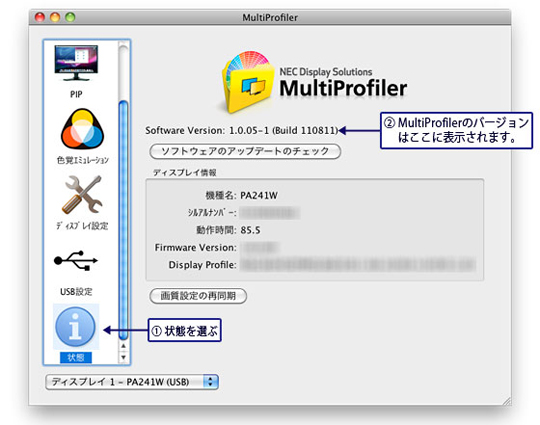
Task: Click the シリアルナンバー label
Action: pyautogui.click(x=212, y=212)
